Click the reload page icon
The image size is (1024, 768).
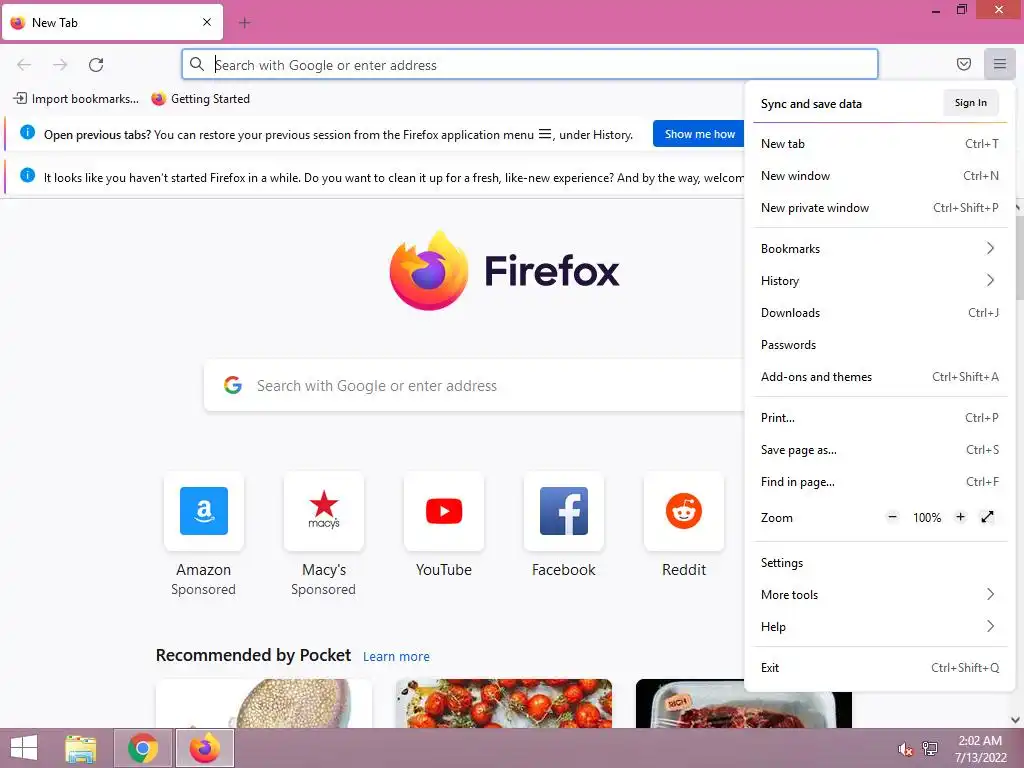point(96,65)
